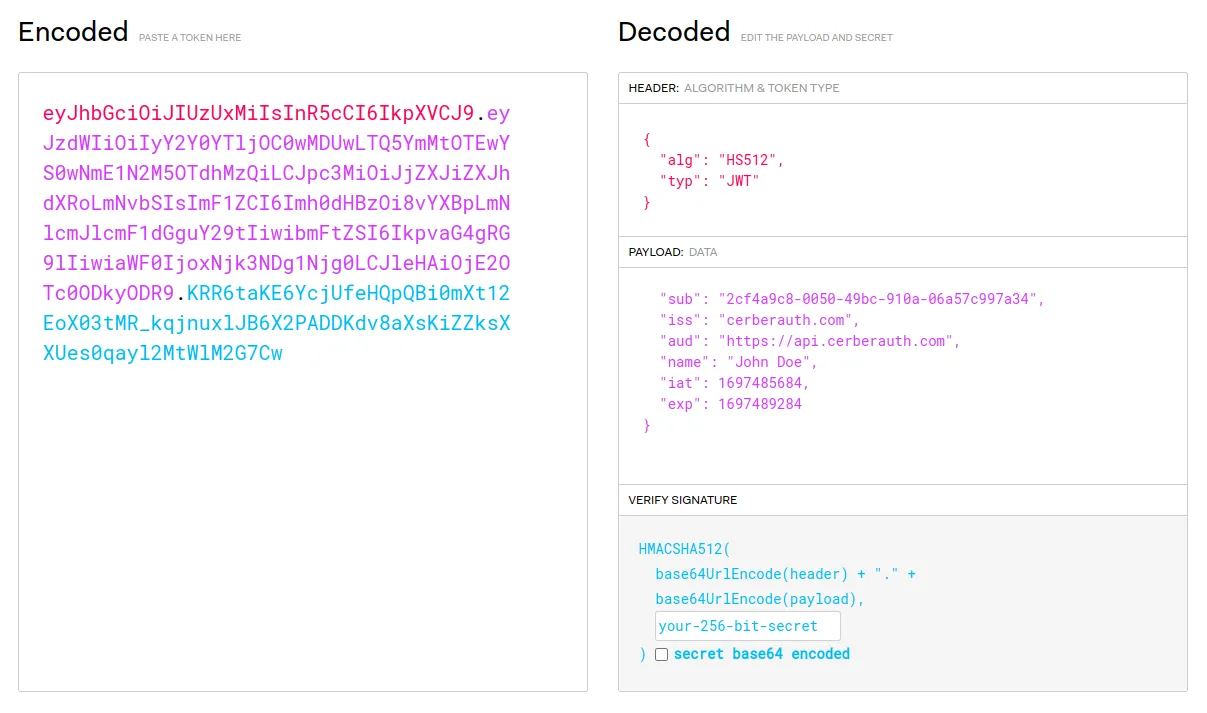Click the "typ": "JWT" line
Viewport: 1207px width, 713px height.
pyautogui.click(x=710, y=181)
